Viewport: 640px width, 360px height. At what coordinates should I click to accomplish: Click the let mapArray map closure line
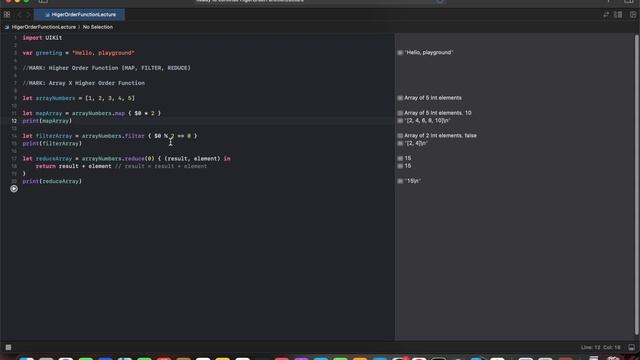91,113
